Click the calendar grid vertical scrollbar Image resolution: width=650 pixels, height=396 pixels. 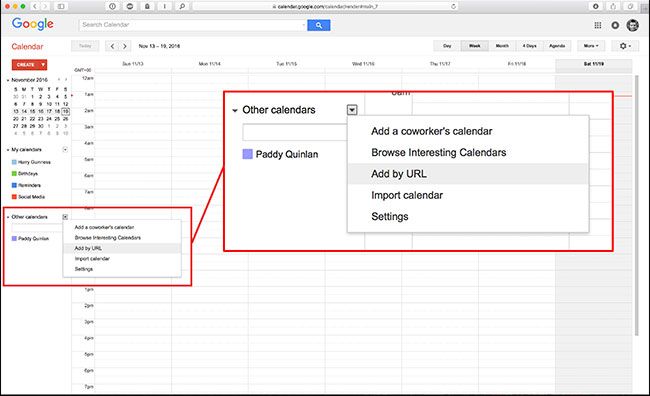pyautogui.click(x=637, y=205)
